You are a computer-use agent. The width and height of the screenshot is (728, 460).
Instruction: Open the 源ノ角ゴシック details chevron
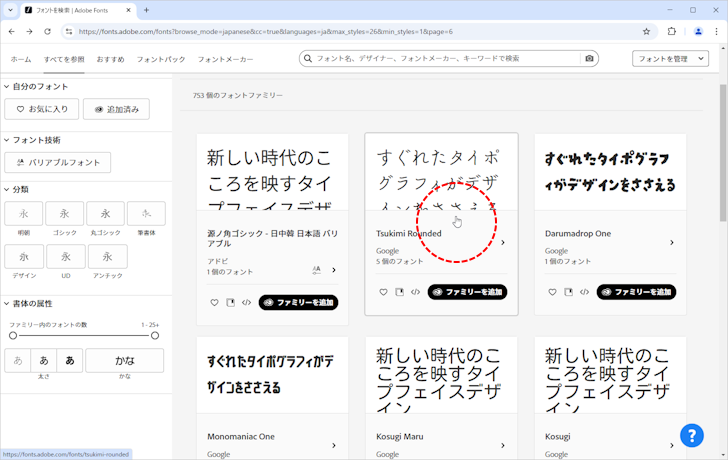point(334,270)
